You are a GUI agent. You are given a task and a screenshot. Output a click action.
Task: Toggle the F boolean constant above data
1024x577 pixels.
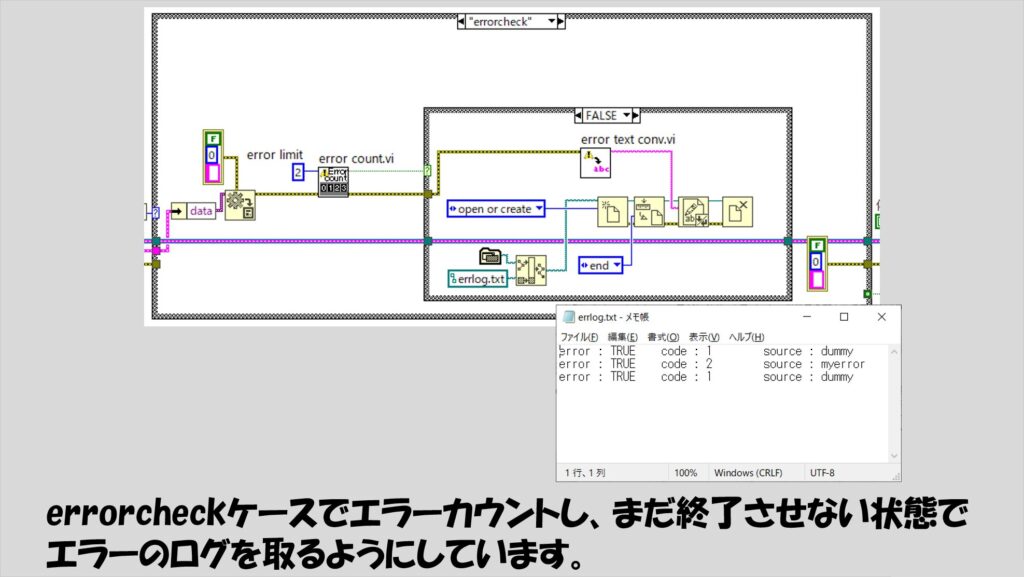pyautogui.click(x=213, y=139)
